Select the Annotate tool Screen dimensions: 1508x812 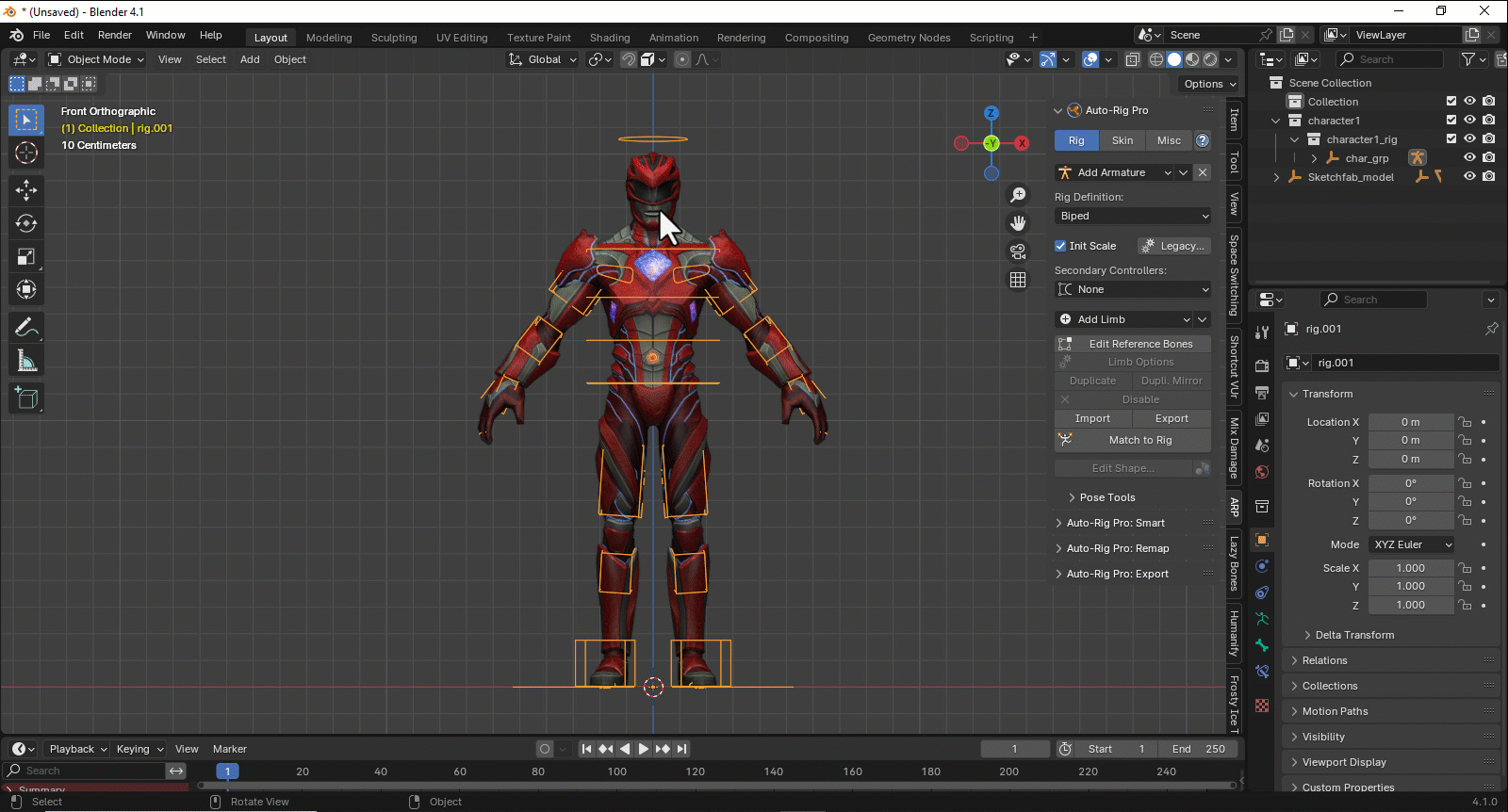click(x=26, y=328)
